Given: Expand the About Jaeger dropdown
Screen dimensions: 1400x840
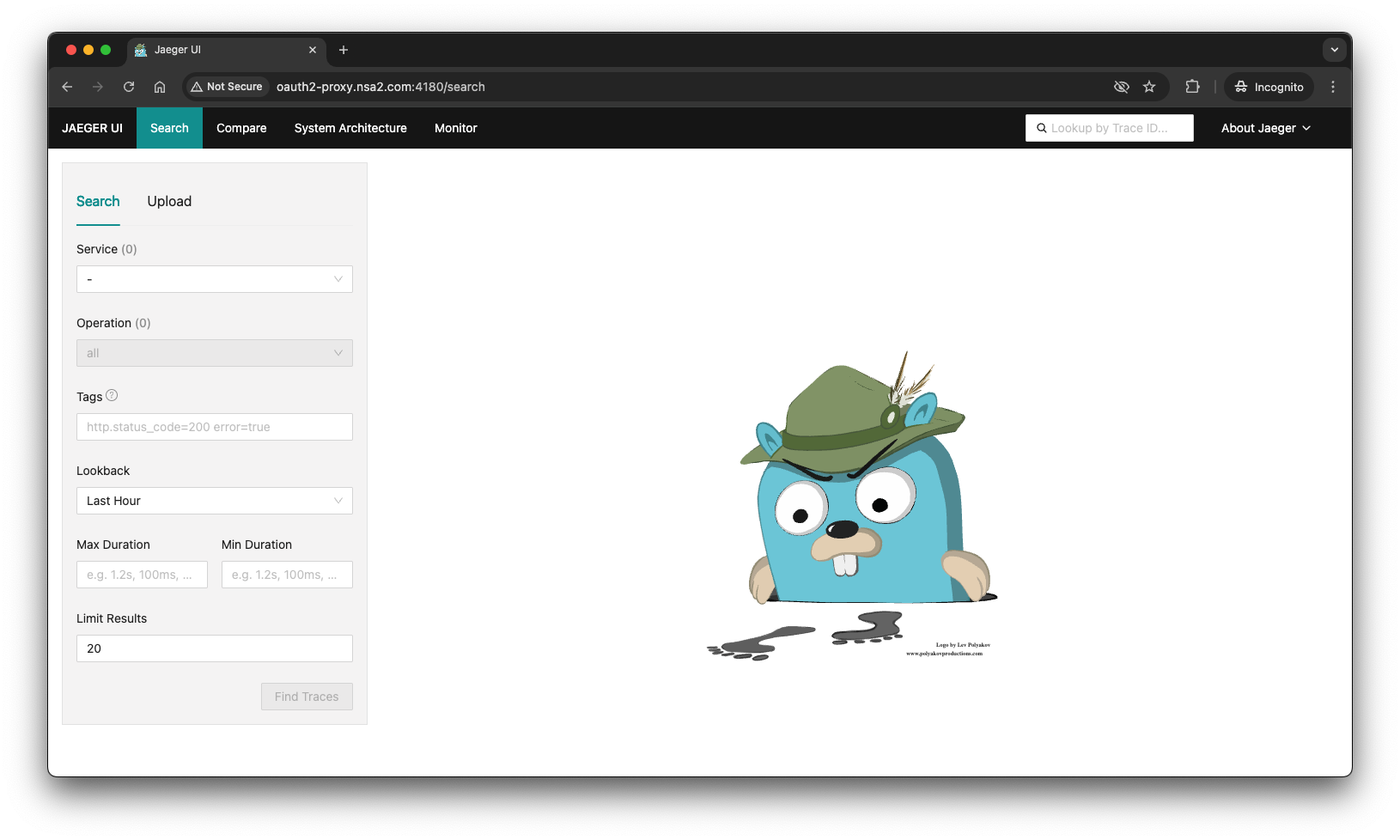Looking at the screenshot, I should coord(1266,128).
